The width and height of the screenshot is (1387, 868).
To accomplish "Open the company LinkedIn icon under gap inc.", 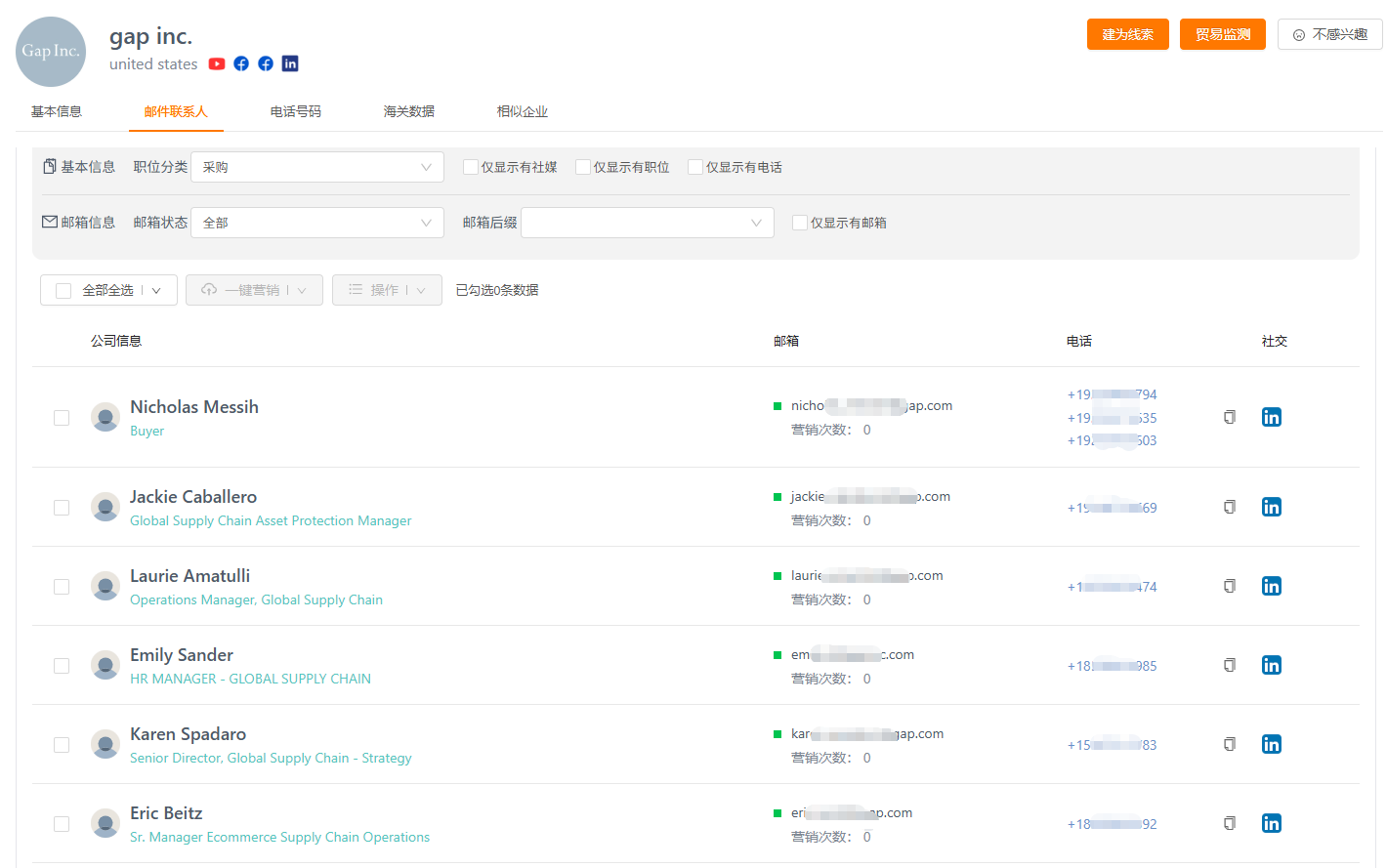I will tap(290, 63).
